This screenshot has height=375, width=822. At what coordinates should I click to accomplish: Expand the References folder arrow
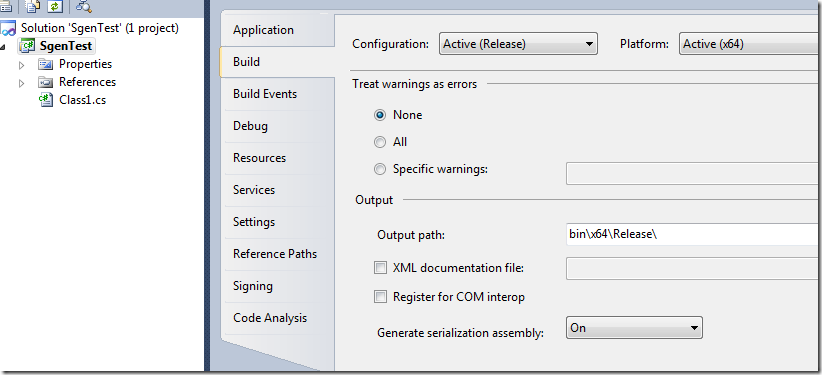[x=21, y=83]
